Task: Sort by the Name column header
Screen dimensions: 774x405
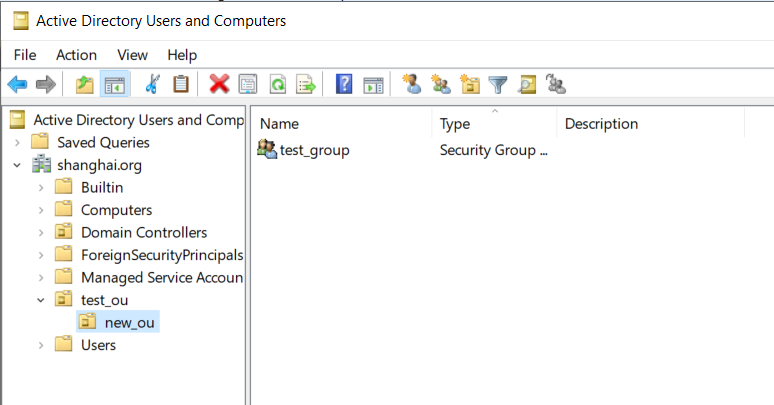Action: point(342,123)
